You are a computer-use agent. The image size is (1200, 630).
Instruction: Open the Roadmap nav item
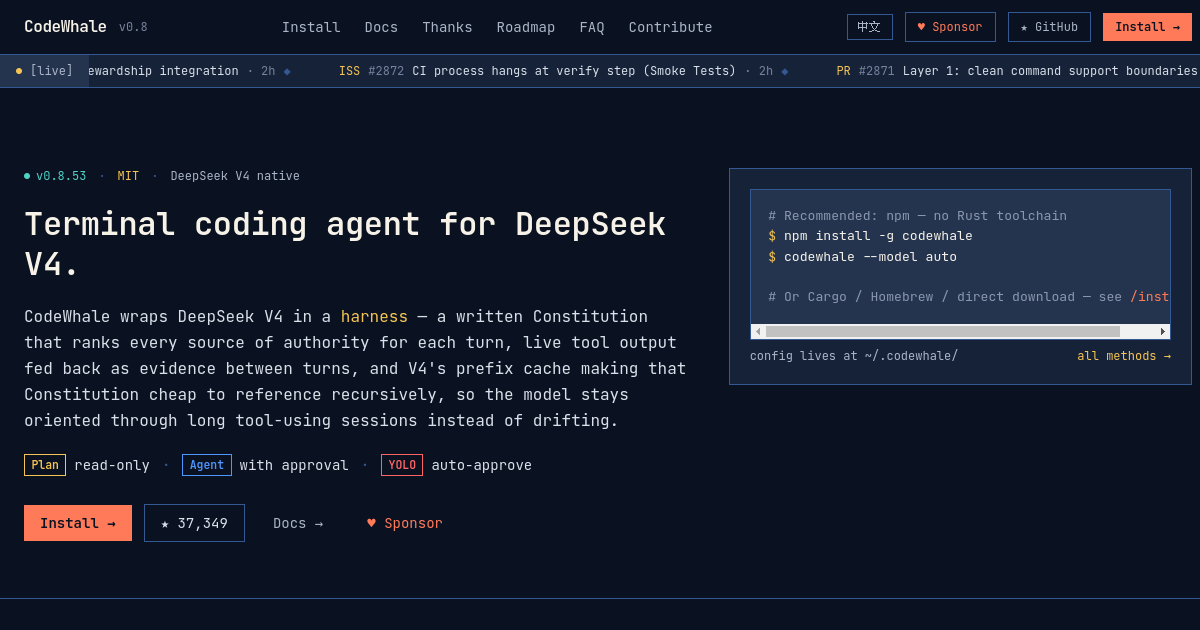coord(526,27)
